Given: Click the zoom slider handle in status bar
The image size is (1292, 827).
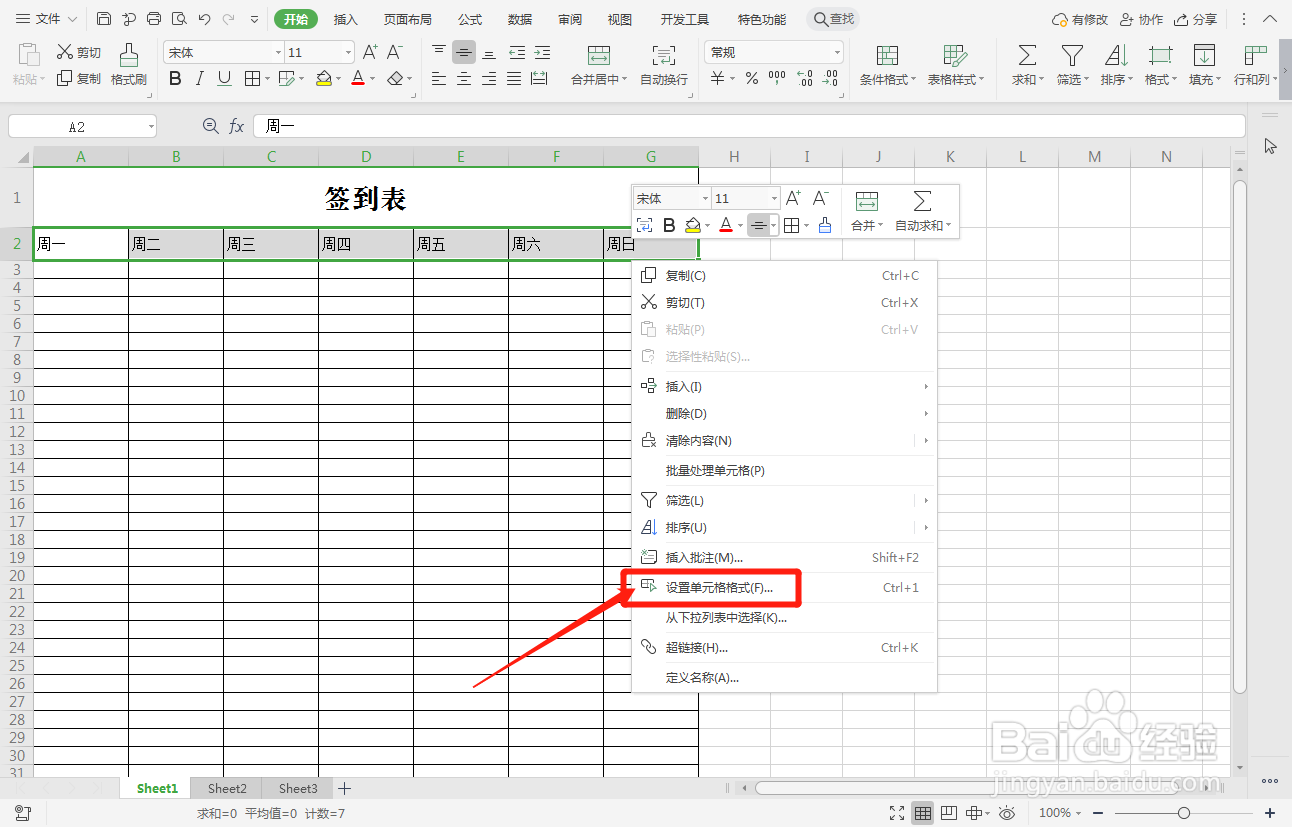Looking at the screenshot, I should coord(1184,813).
